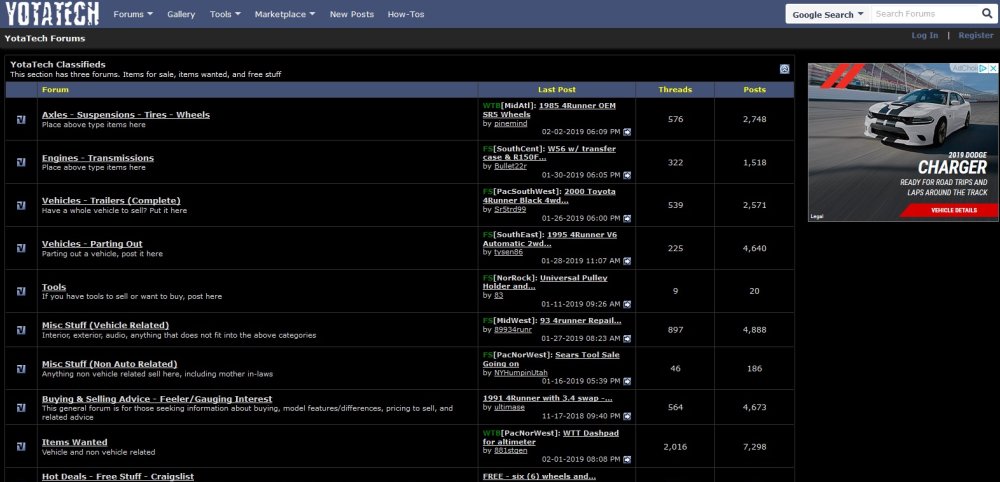Open the Items Wanted forum
Viewport: 1000px width, 482px height.
pyautogui.click(x=75, y=442)
